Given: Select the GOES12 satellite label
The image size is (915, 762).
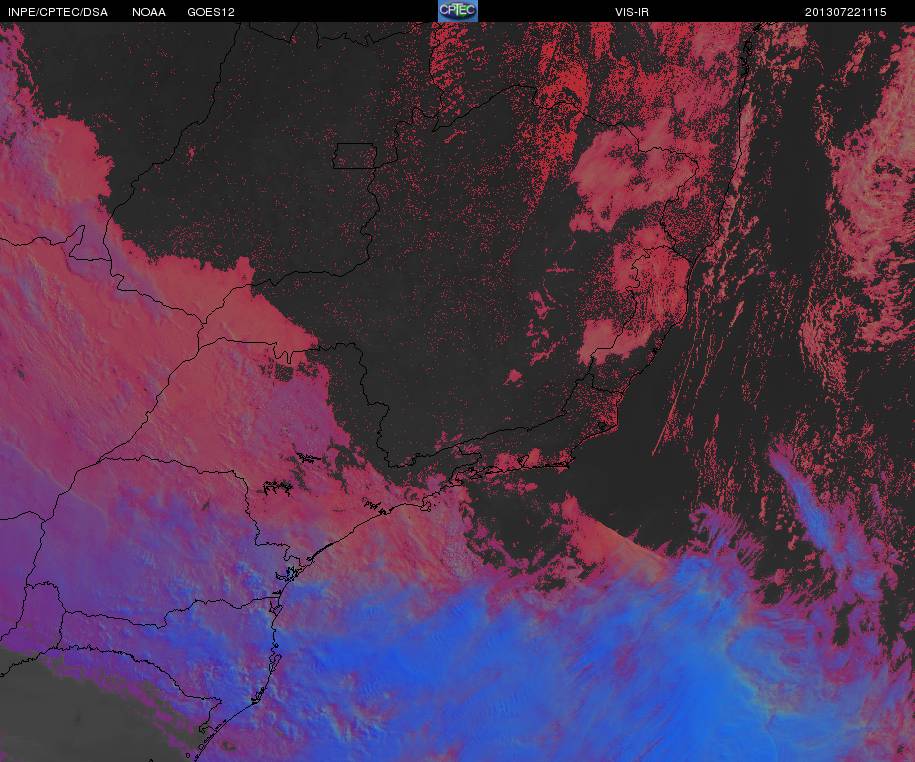Looking at the screenshot, I should tap(211, 12).
